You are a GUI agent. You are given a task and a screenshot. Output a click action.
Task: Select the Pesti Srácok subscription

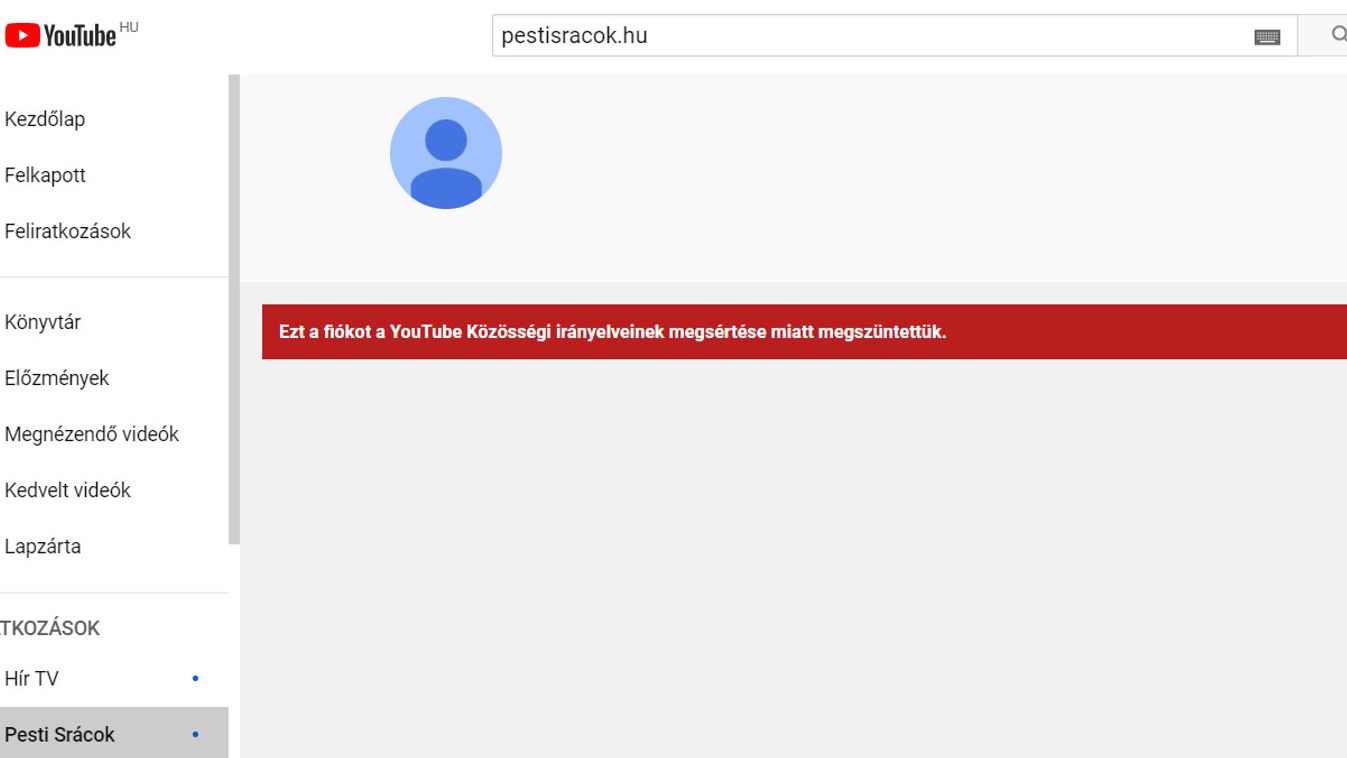[60, 735]
